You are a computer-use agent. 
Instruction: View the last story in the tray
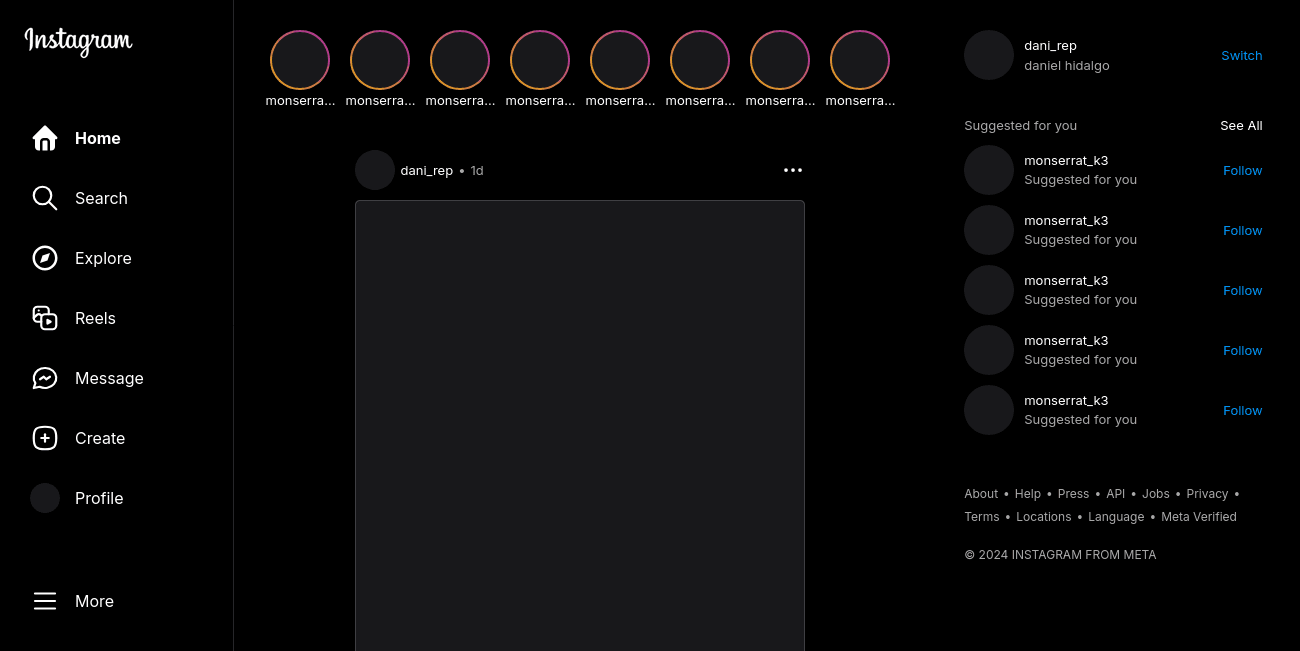point(860,59)
